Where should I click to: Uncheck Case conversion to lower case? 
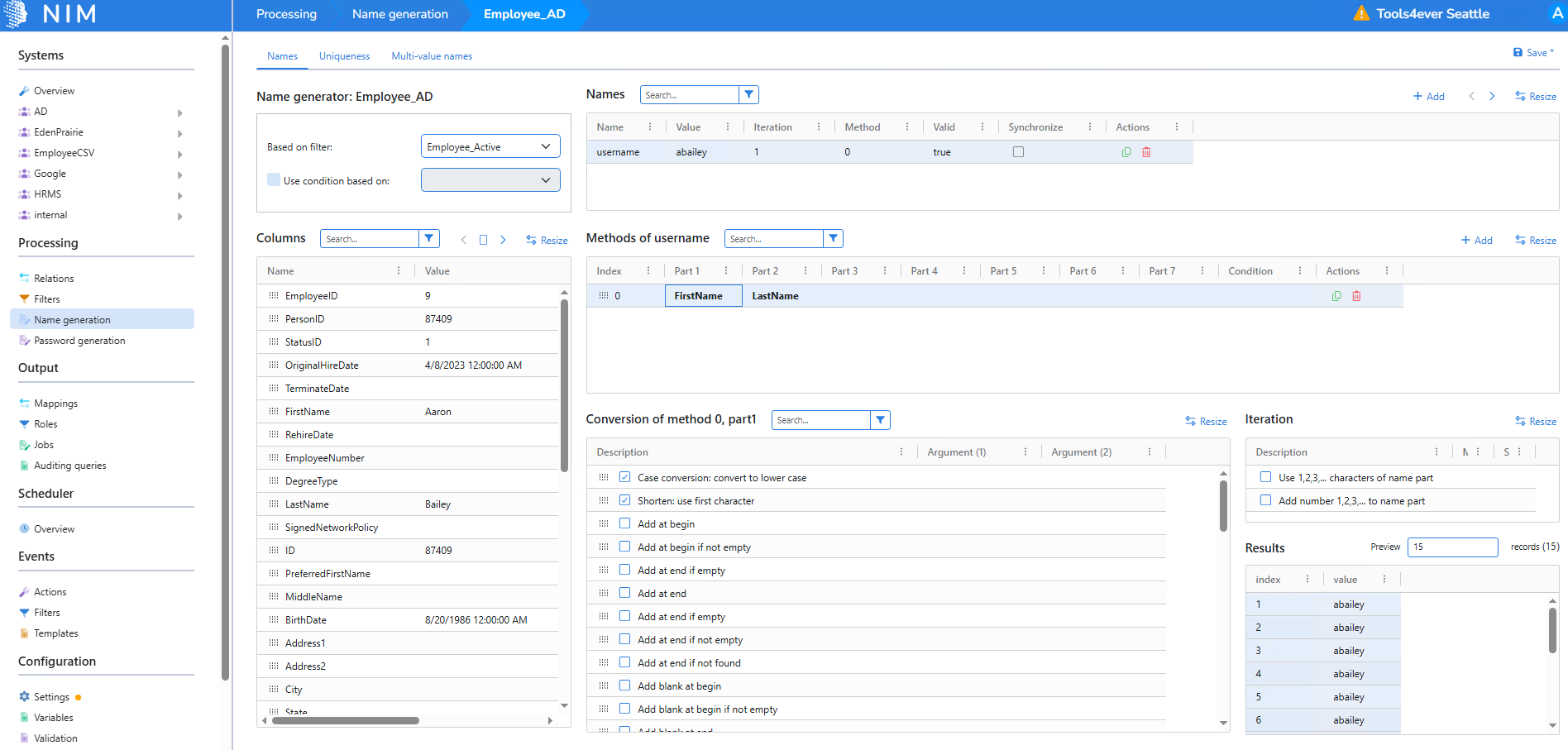[624, 477]
